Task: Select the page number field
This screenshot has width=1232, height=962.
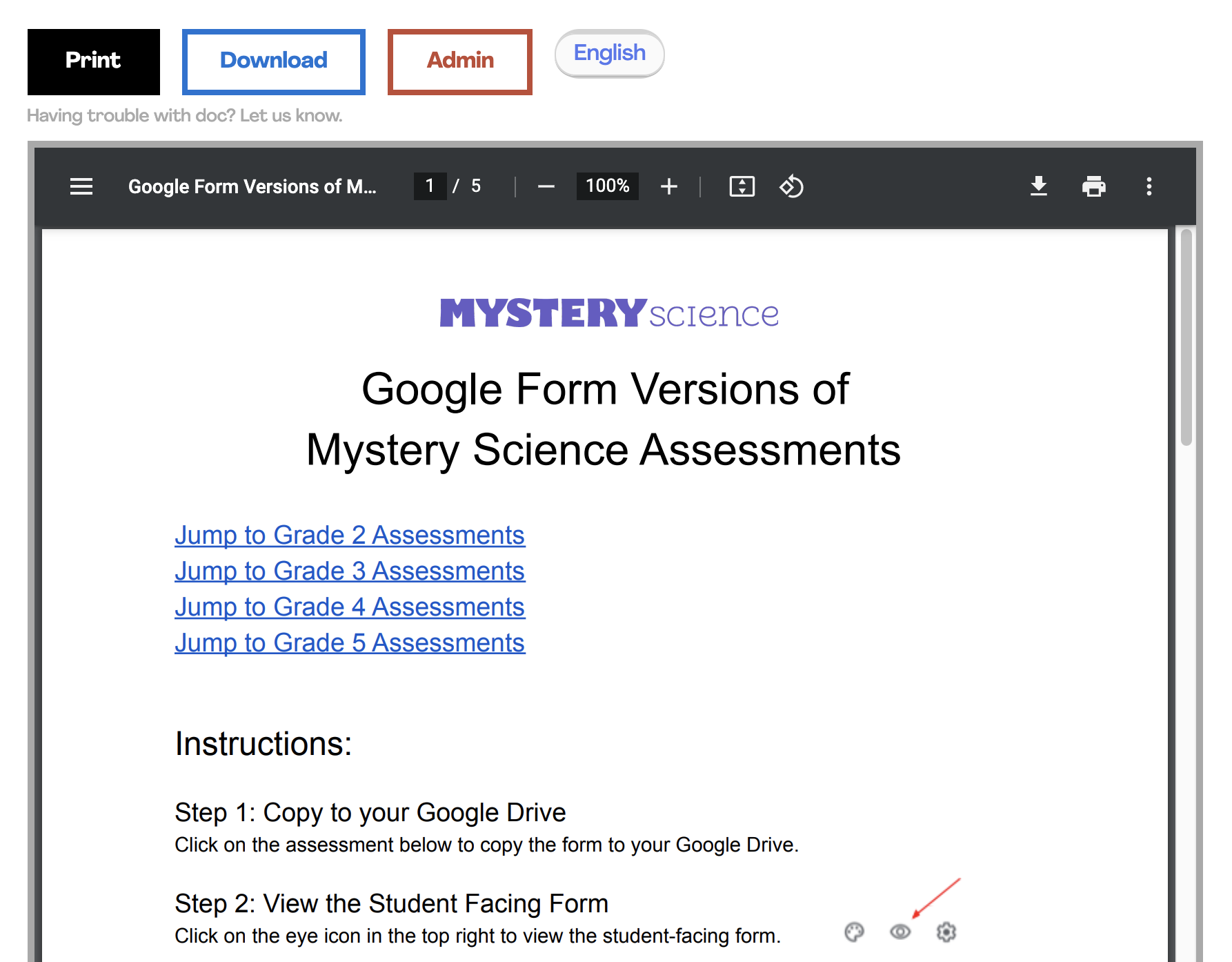Action: pos(430,186)
